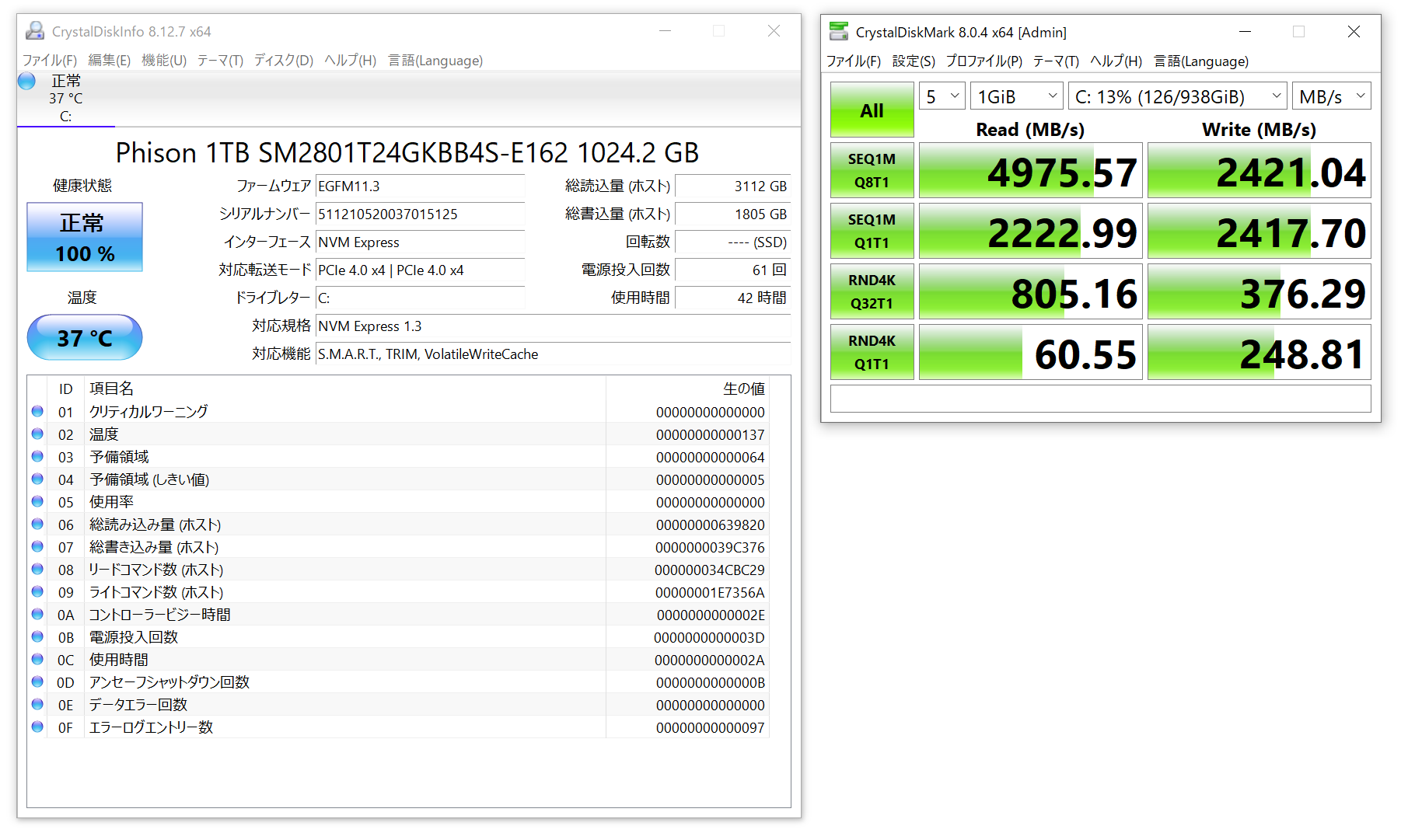
Task: Click the RND4K Q1T1 write result 248.81
Action: pyautogui.click(x=1260, y=352)
